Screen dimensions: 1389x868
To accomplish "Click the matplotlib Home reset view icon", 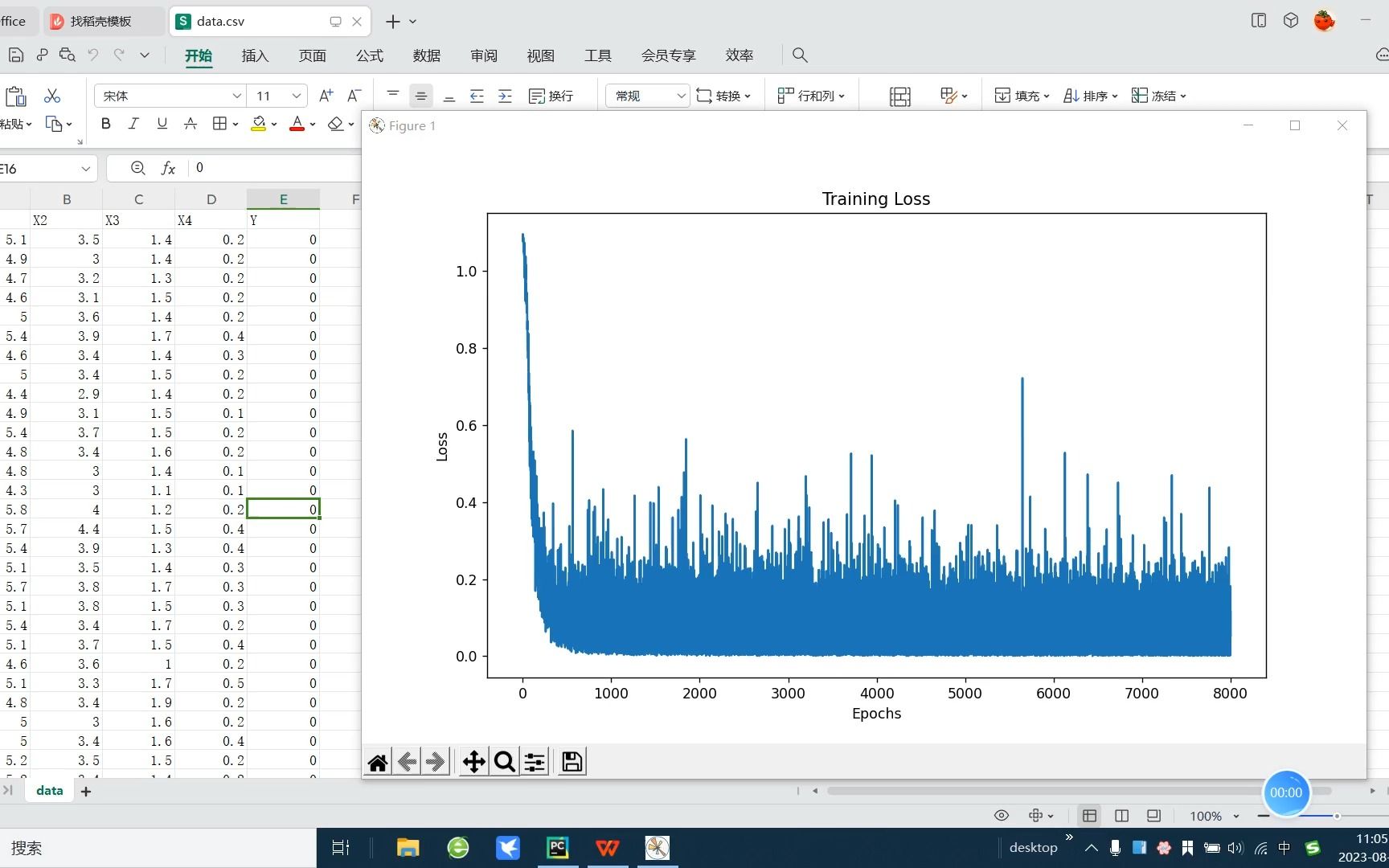I will point(378,762).
